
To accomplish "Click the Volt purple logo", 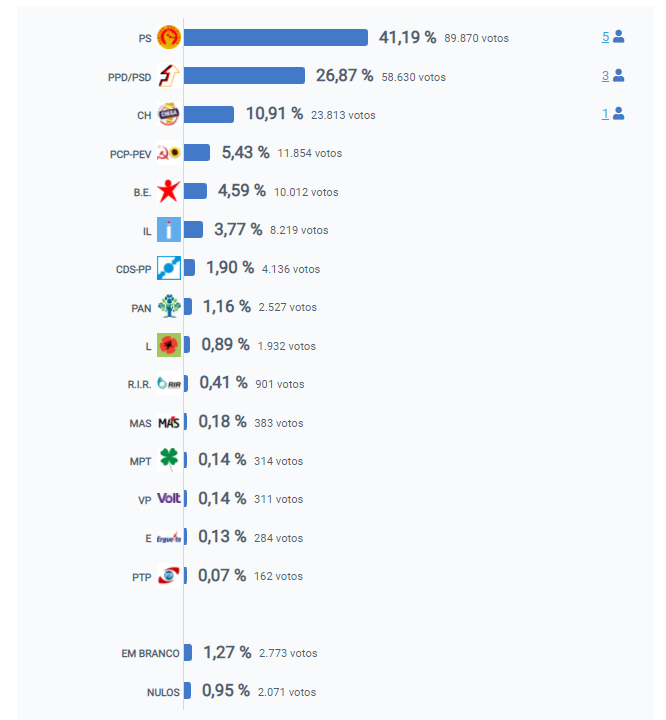I will (169, 499).
